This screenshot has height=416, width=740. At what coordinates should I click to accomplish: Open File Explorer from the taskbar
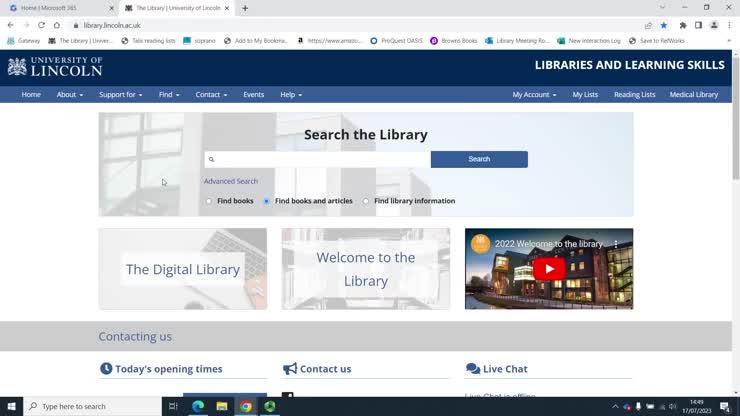(x=222, y=406)
